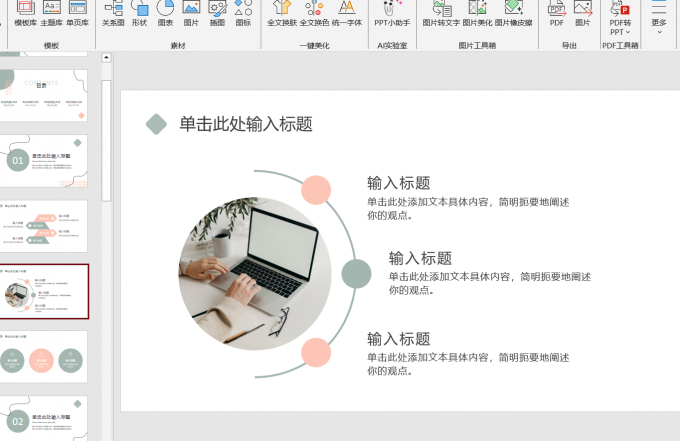Open the PDF转PPT dropdown
The height and width of the screenshot is (441, 680).
(x=620, y=18)
